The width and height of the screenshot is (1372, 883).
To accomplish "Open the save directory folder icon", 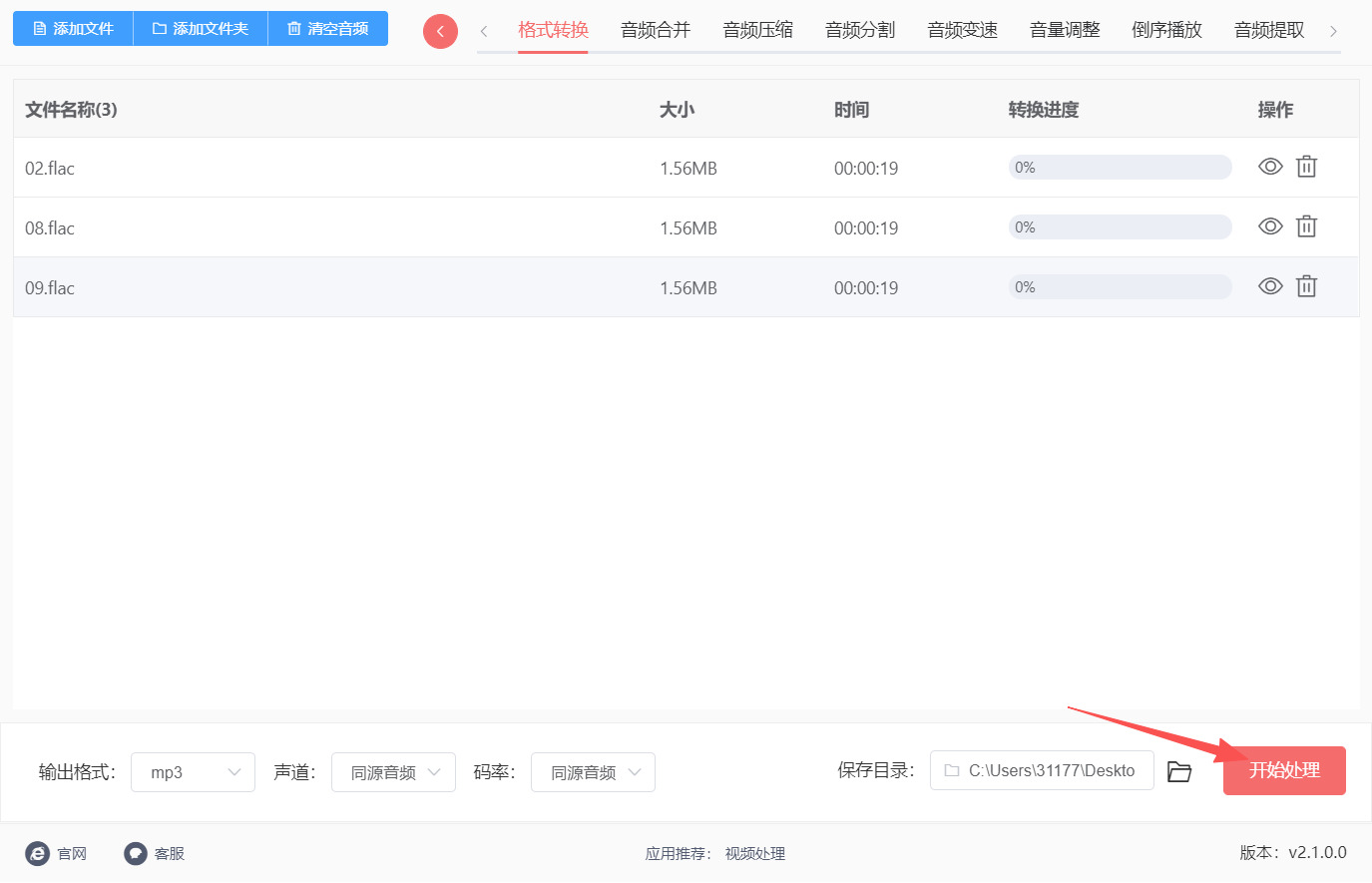I will 1179,771.
